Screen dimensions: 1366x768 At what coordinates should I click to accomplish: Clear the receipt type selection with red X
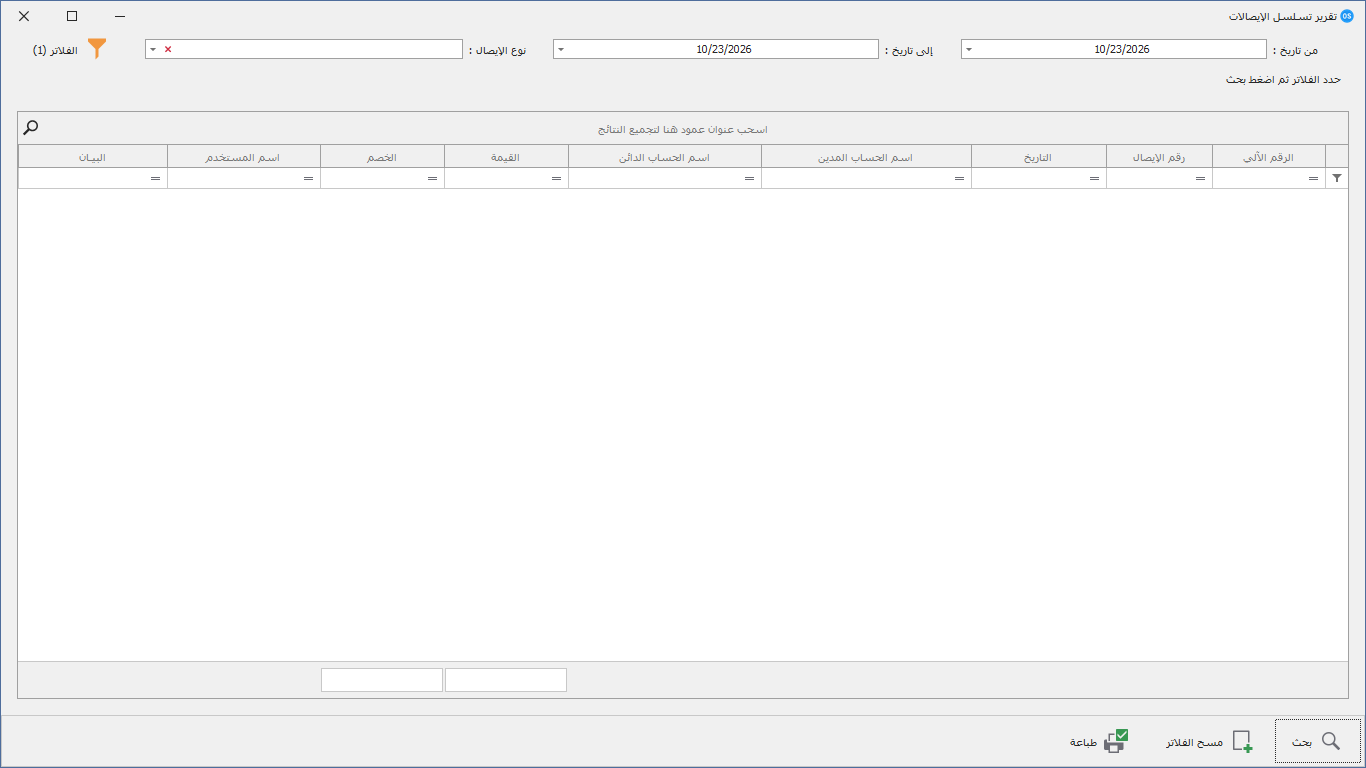(167, 49)
